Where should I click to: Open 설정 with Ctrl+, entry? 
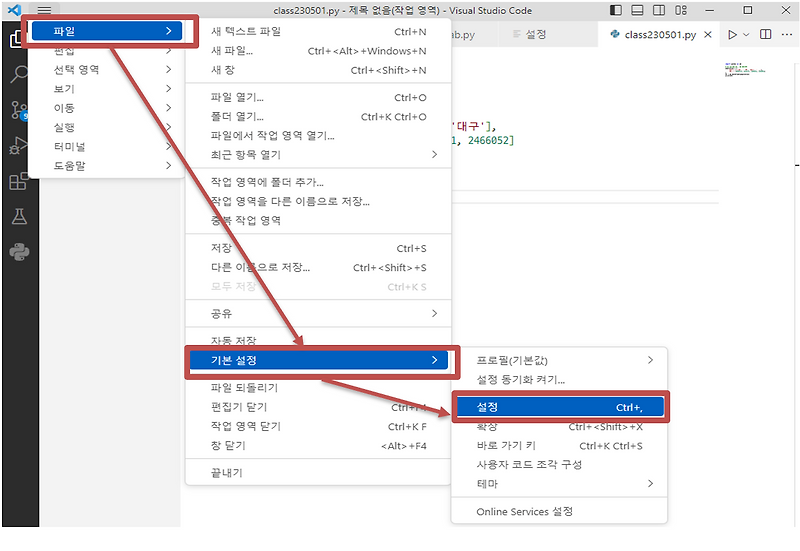[x=560, y=407]
